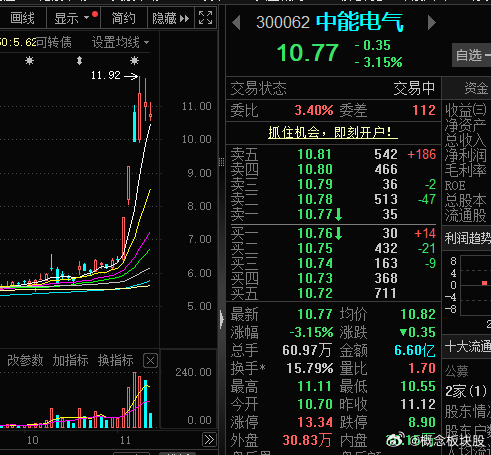Click 涨停 value 13.34
This screenshot has width=491, height=455.
click(x=315, y=422)
